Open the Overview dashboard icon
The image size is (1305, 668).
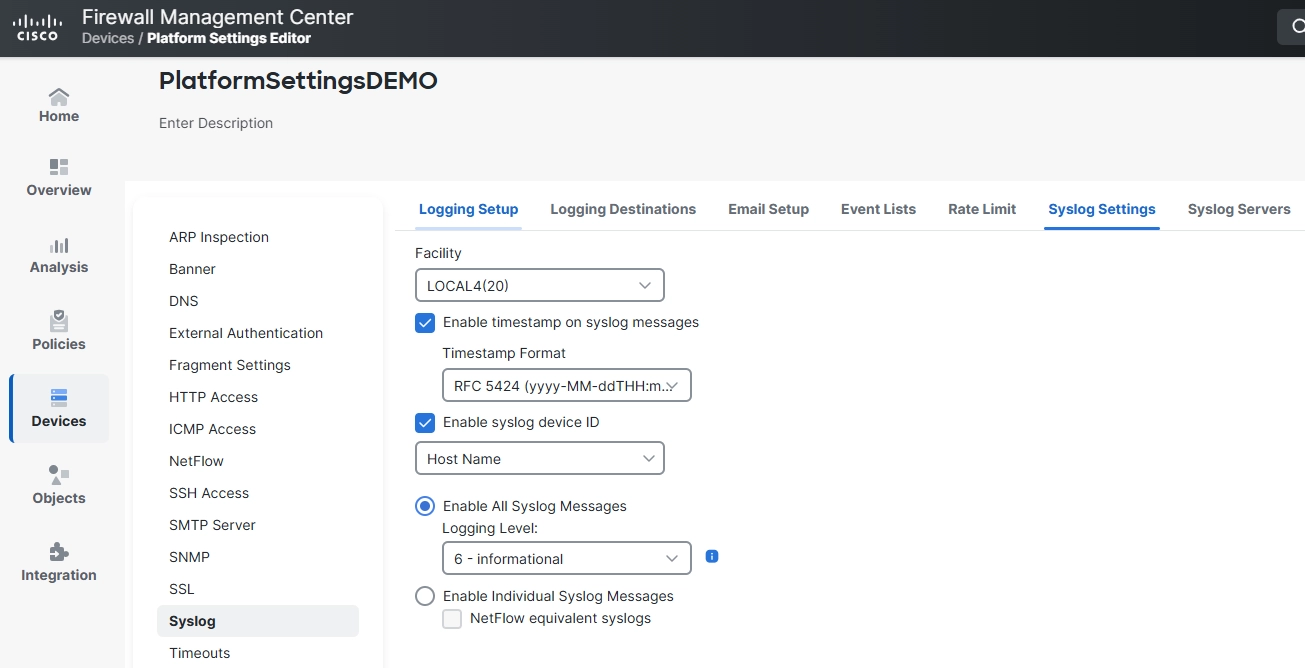(59, 167)
